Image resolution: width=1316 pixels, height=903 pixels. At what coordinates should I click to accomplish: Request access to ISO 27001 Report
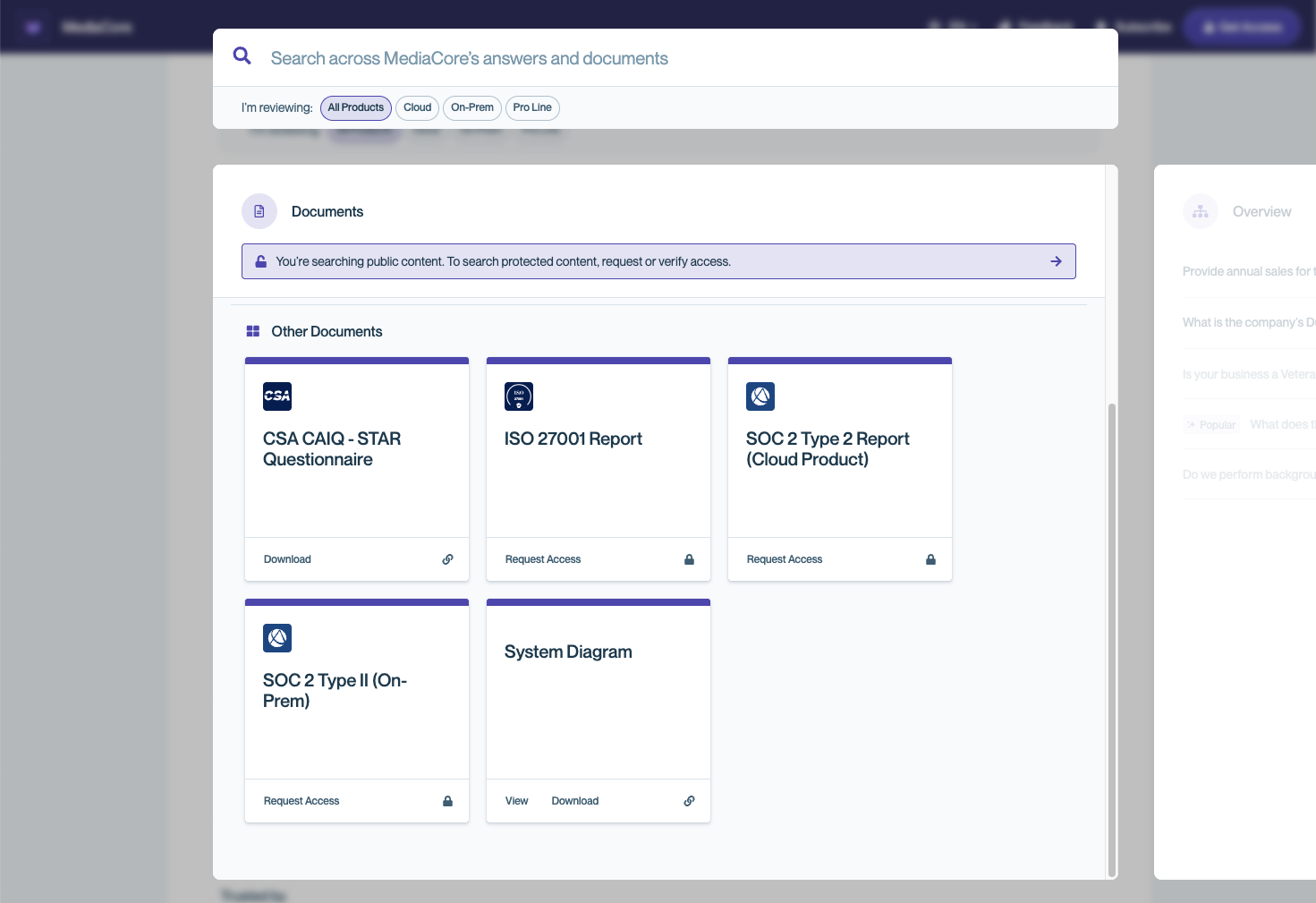[x=543, y=559]
